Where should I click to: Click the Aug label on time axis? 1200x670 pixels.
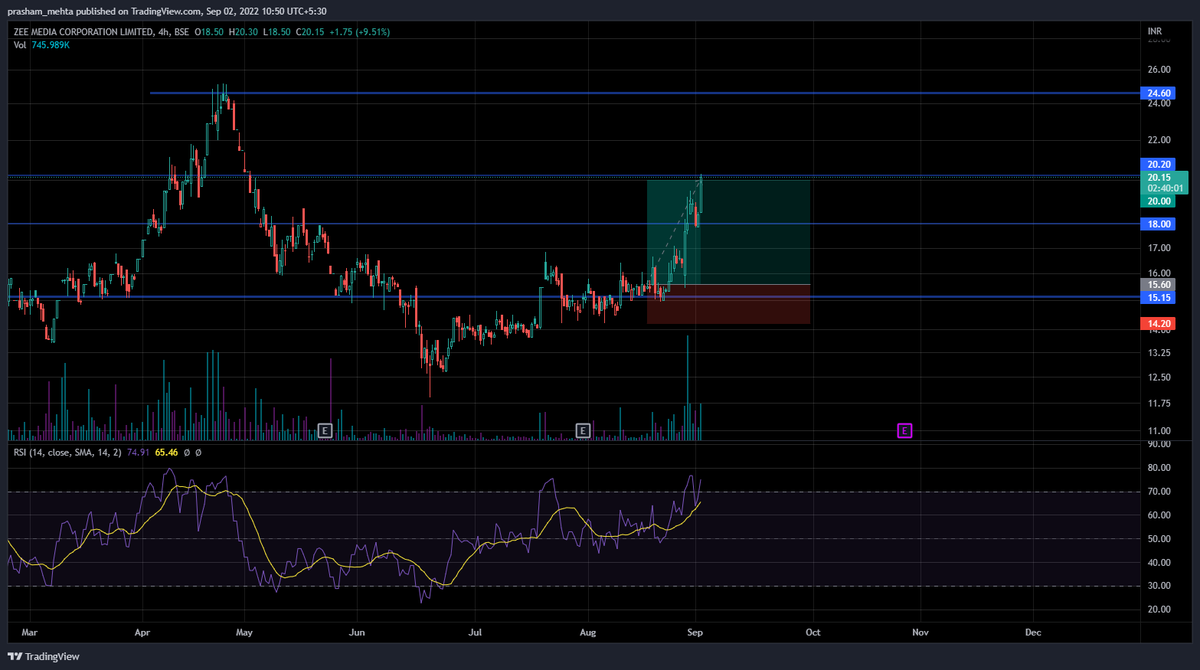tap(588, 632)
